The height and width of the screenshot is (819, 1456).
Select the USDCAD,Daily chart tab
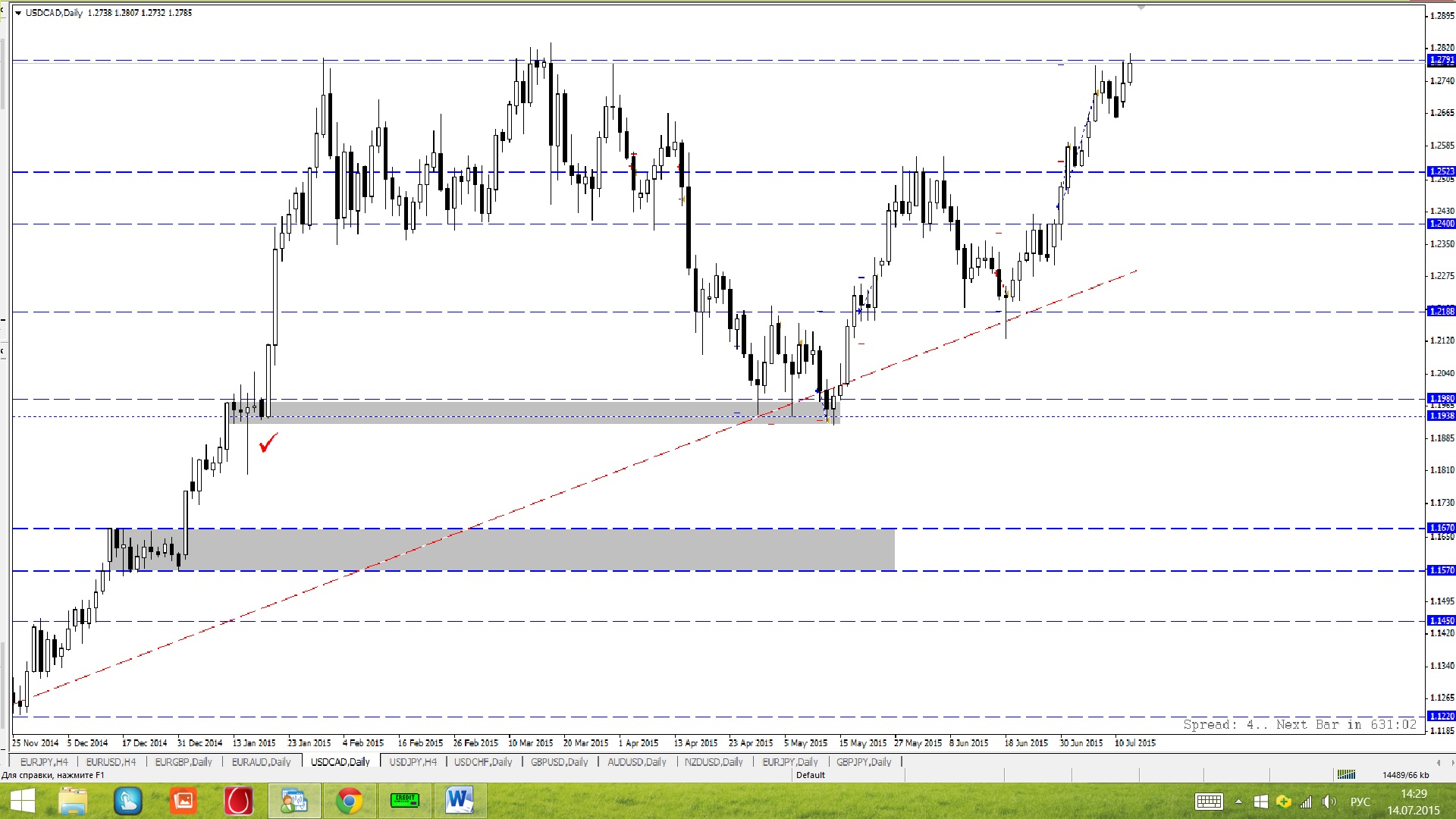(340, 762)
